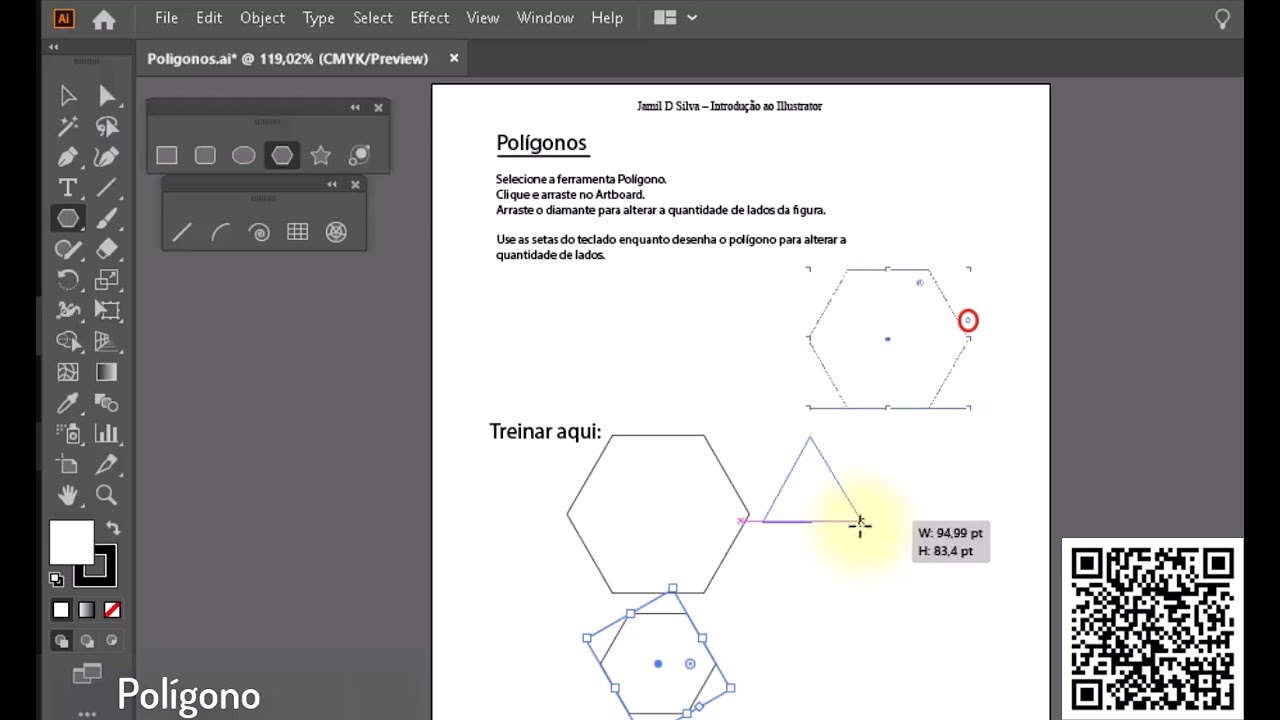Screen dimensions: 1280x720
Task: Set paint mode to Gradient
Action: point(87,610)
